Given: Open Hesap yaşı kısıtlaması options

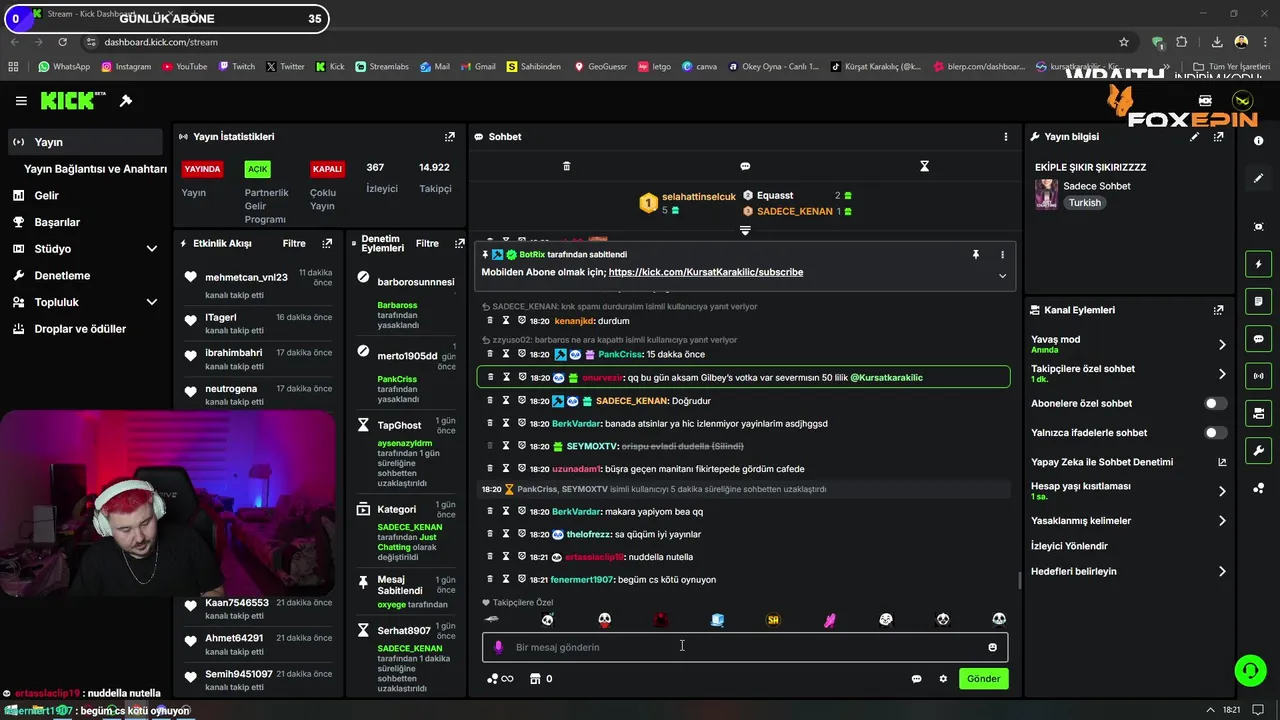Looking at the screenshot, I should (x=1128, y=491).
